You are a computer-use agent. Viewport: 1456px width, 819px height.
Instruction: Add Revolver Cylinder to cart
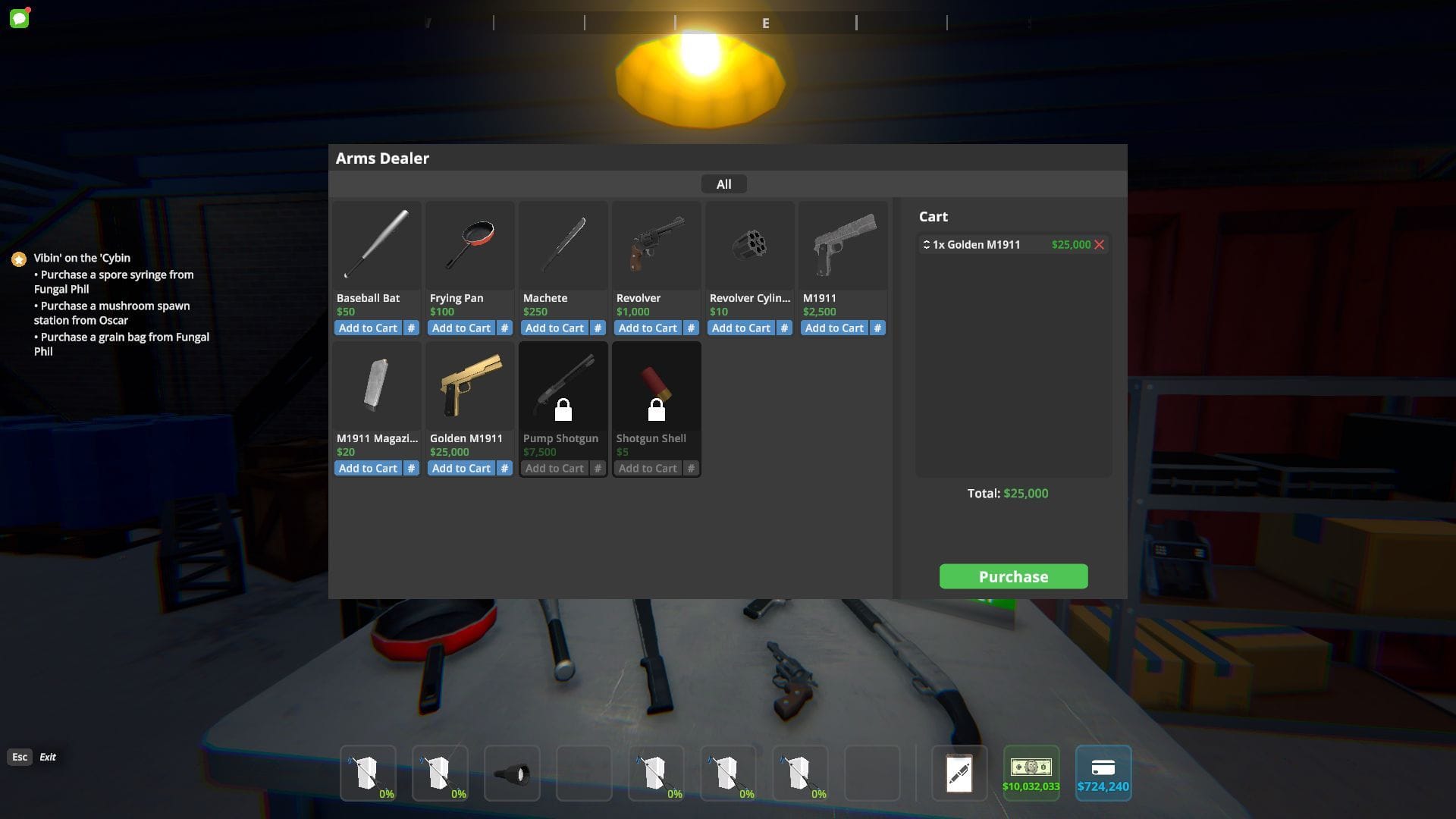click(x=740, y=328)
